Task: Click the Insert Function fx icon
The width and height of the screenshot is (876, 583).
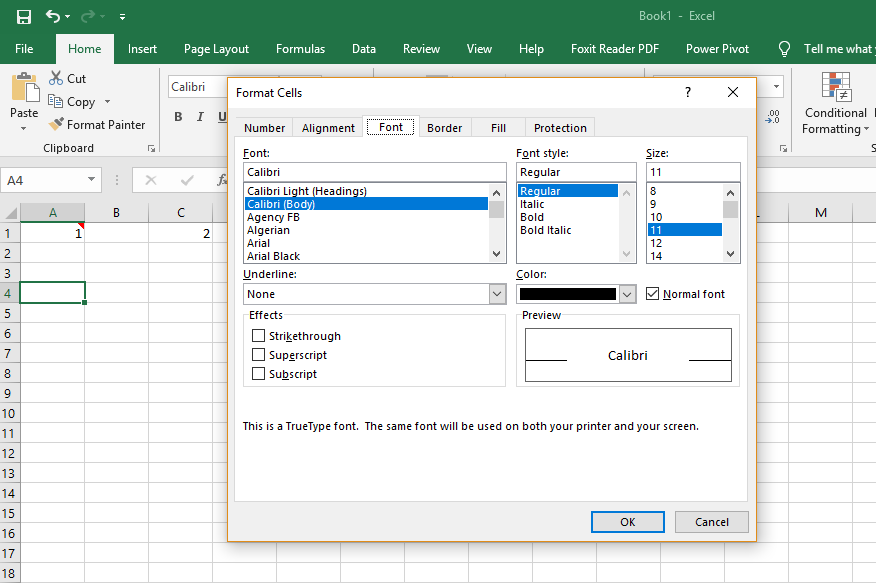Action: pos(222,180)
